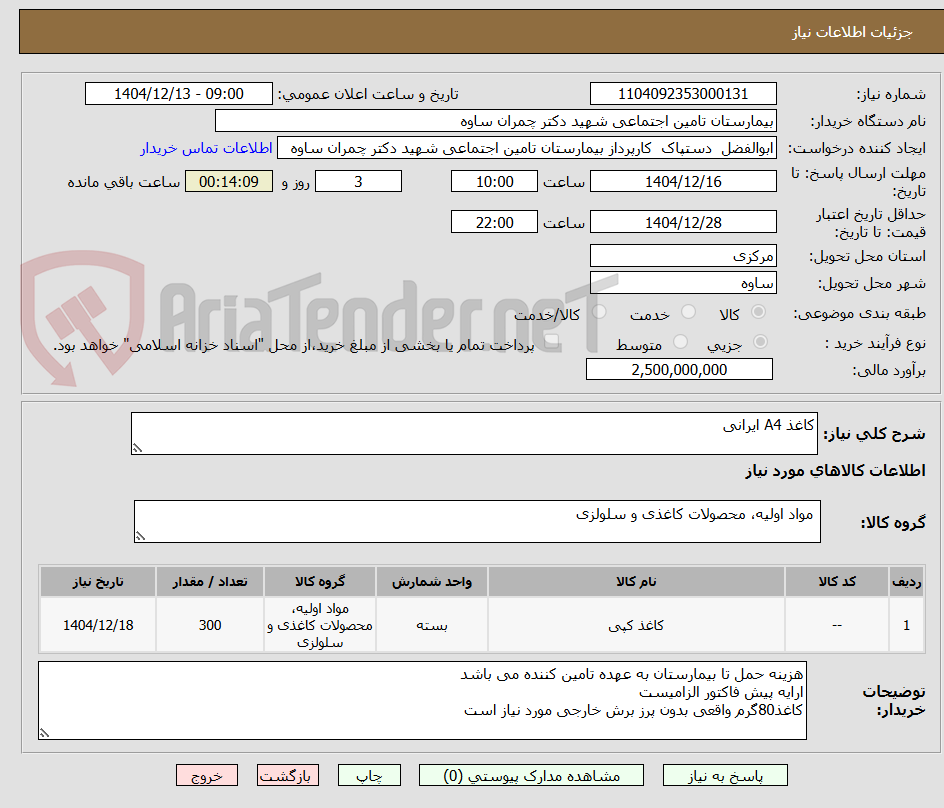Click the پاسخ به نیاز button
Screen dimensions: 944x808
point(725,775)
